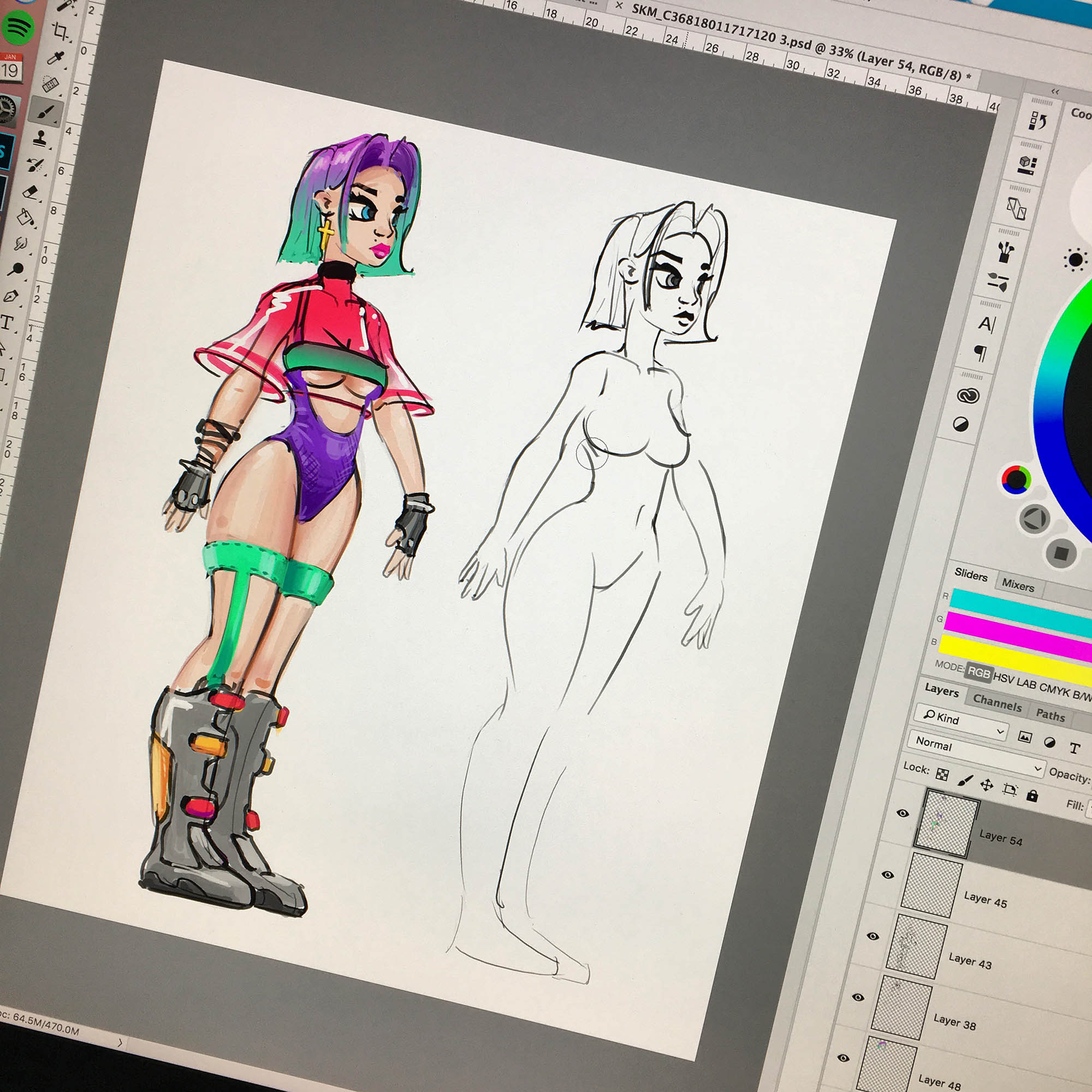The height and width of the screenshot is (1092, 1092).
Task: Open the Adjustments panel half-circle icon
Action: click(960, 424)
